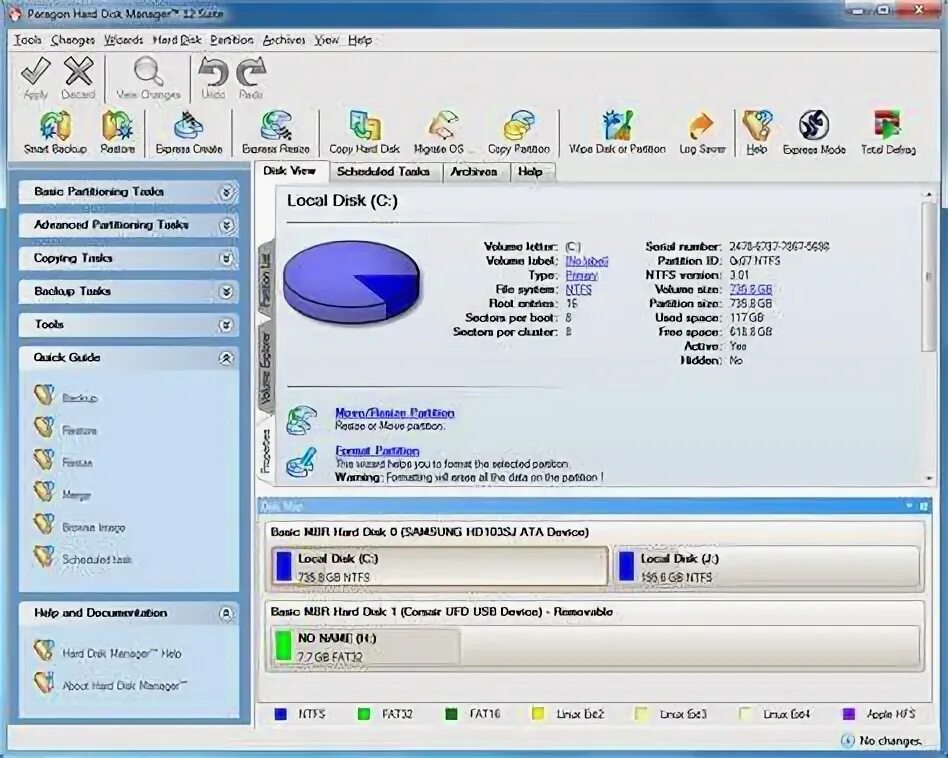The height and width of the screenshot is (758, 948).
Task: Click Backup icon in Quick Guide
Action: (45, 395)
